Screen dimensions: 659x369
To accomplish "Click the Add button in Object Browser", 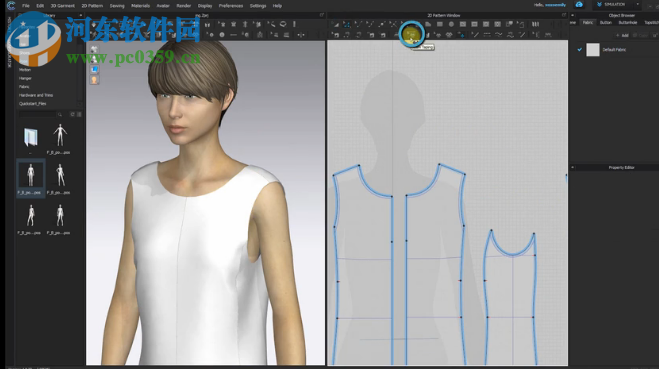I will 622,35.
